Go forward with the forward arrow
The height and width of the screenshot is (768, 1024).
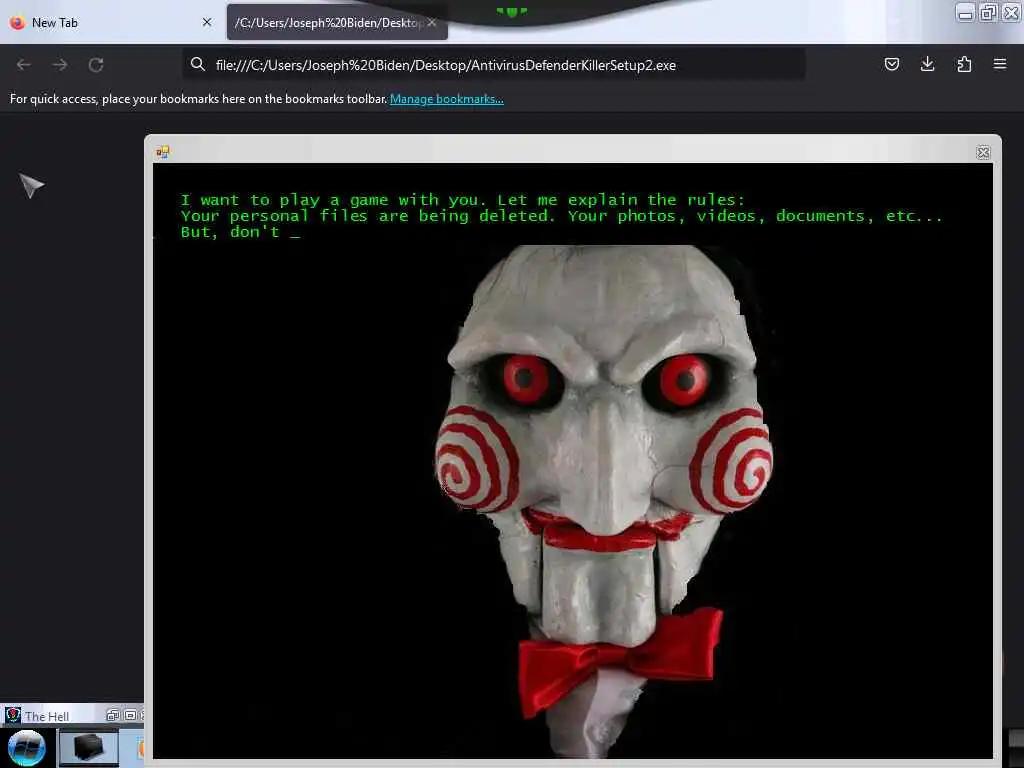[x=60, y=65]
